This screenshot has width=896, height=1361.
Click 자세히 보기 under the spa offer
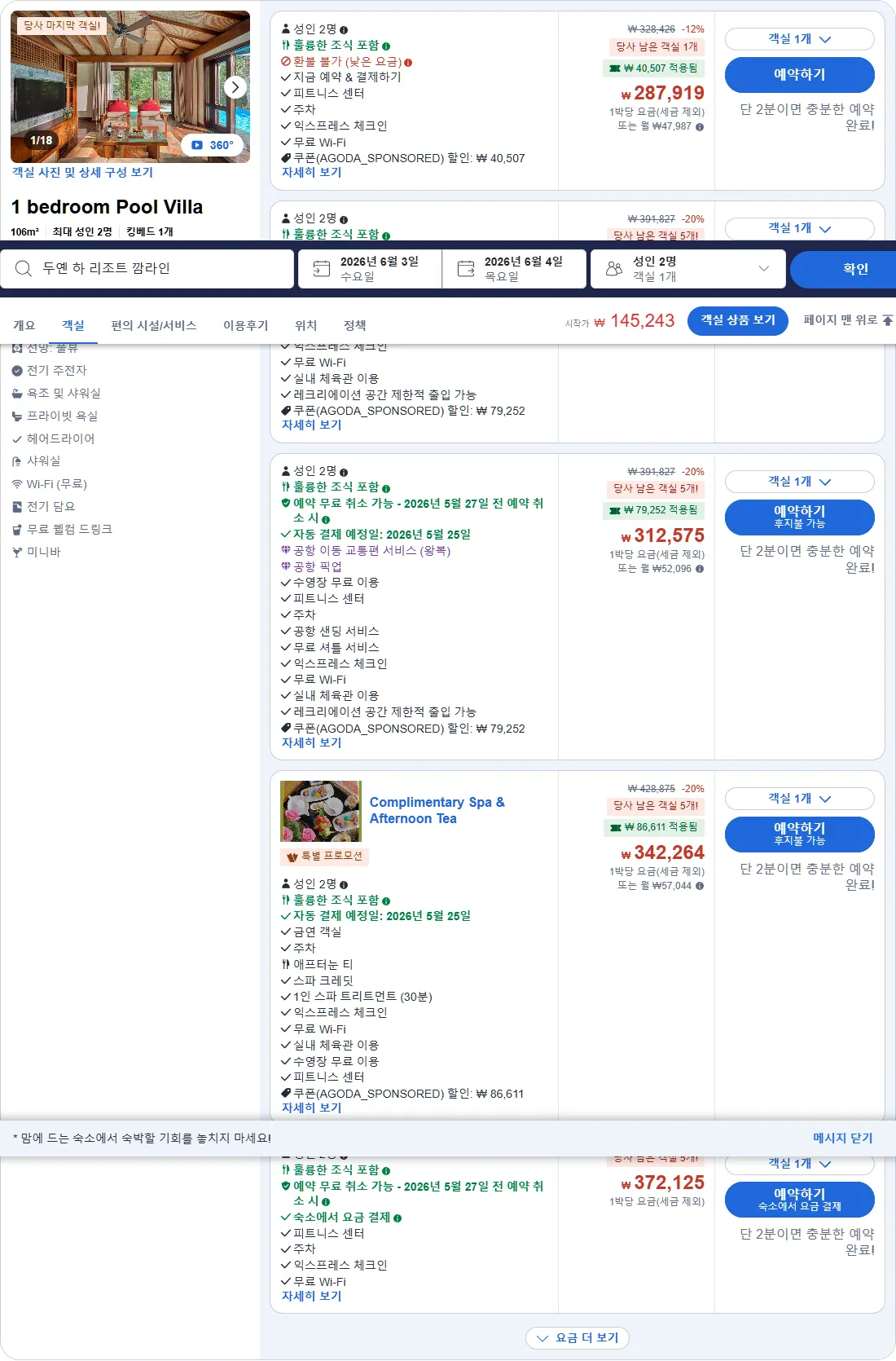pyautogui.click(x=311, y=1108)
